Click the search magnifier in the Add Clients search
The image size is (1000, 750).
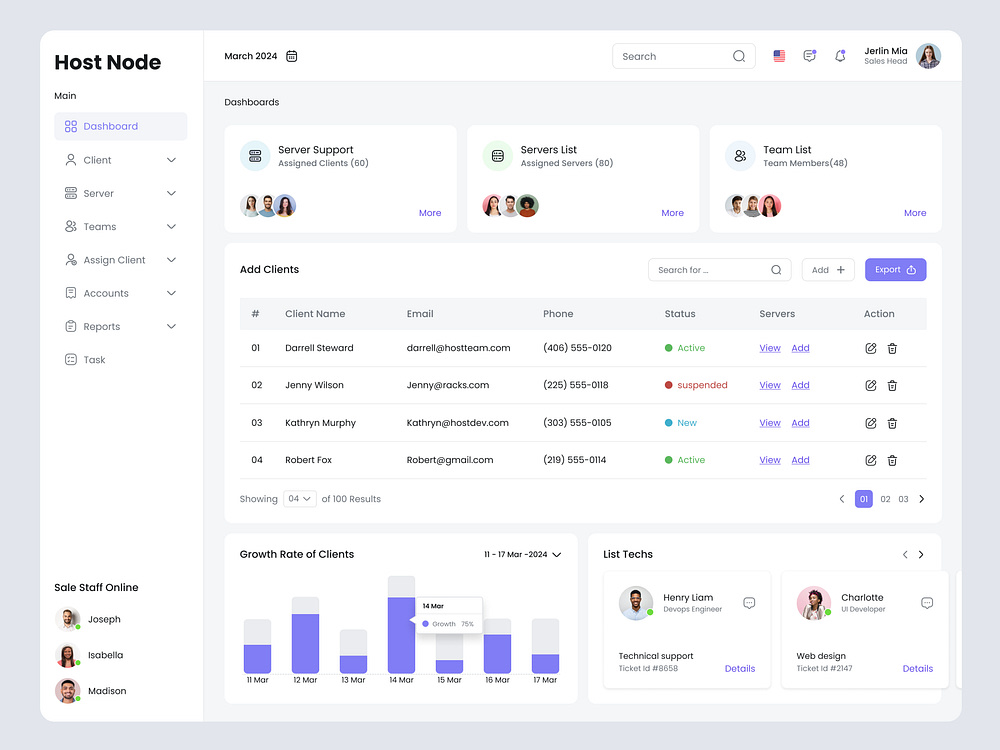(x=776, y=269)
